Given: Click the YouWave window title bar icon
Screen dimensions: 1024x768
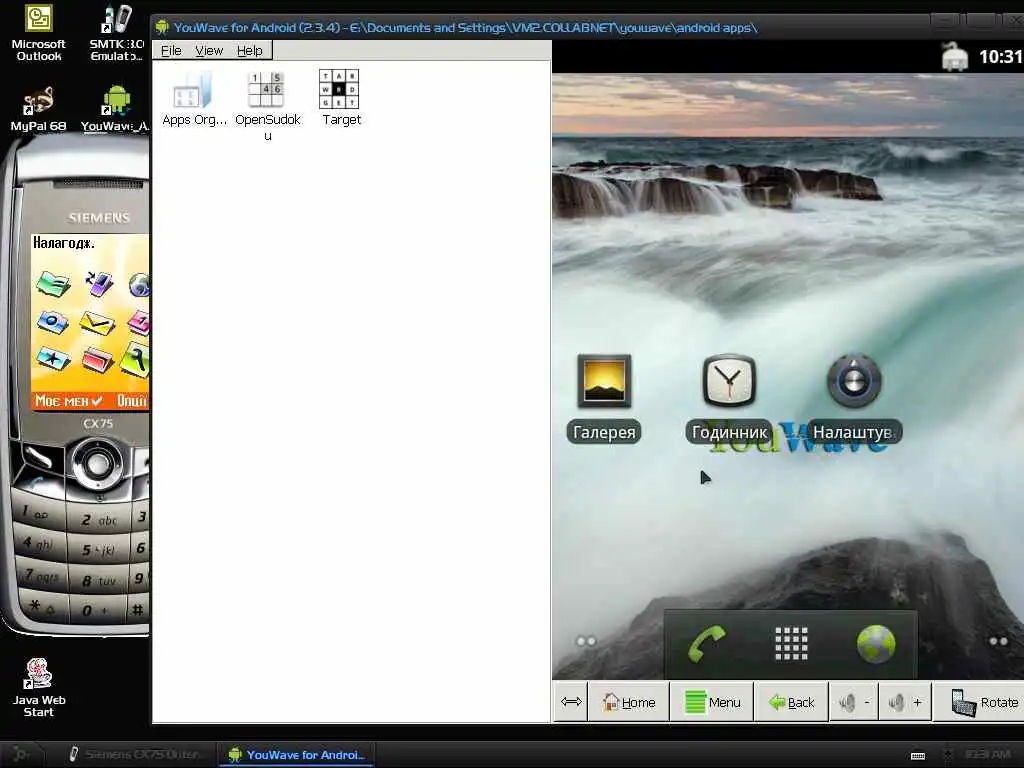Looking at the screenshot, I should tap(162, 27).
